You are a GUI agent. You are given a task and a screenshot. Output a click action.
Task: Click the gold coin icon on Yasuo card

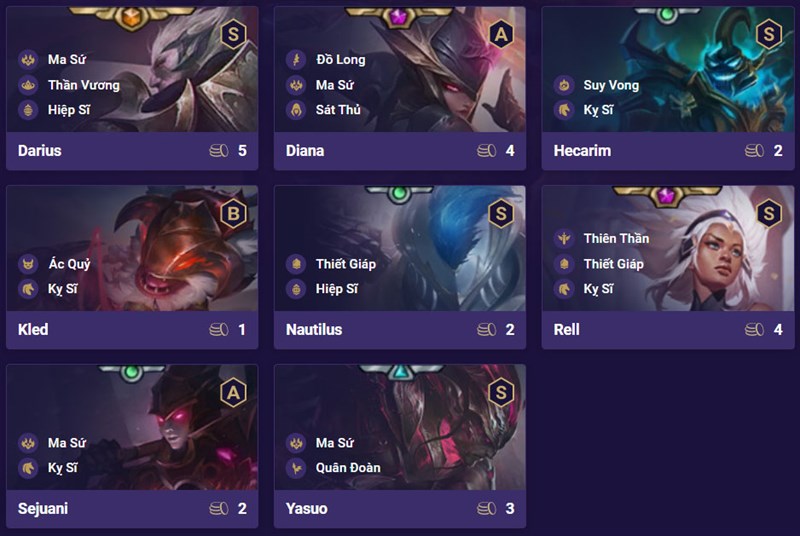tap(486, 509)
